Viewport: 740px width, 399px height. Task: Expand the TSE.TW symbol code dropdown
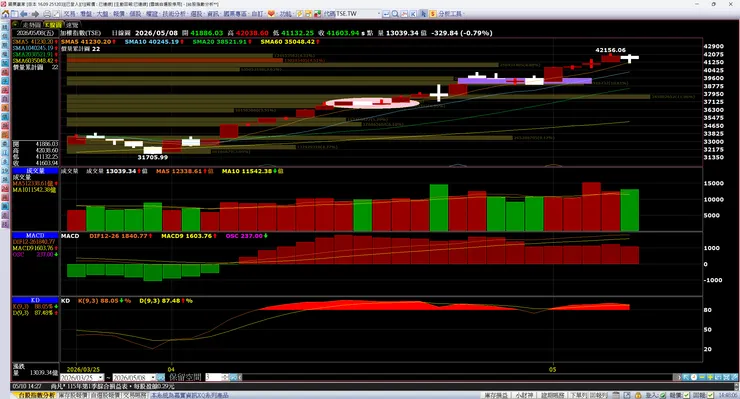coord(378,14)
